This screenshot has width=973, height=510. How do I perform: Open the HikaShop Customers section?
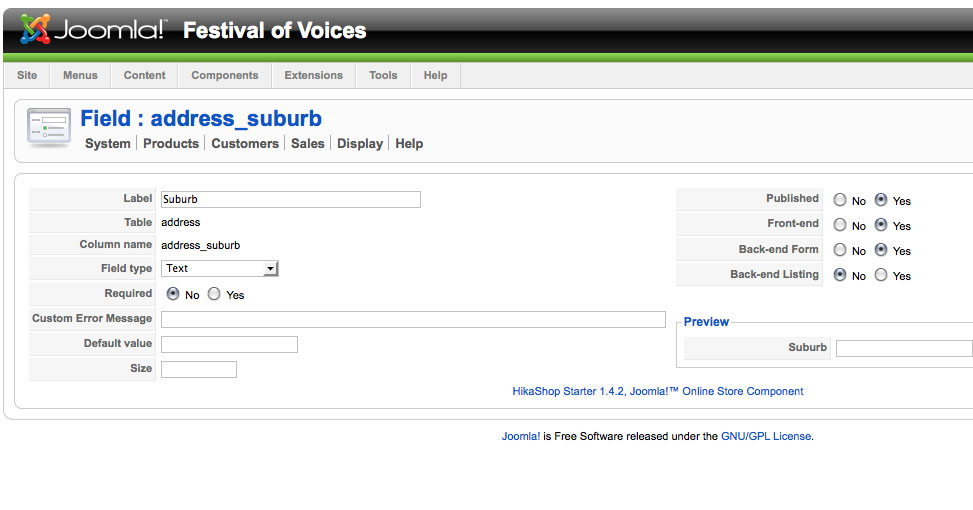pyautogui.click(x=245, y=144)
